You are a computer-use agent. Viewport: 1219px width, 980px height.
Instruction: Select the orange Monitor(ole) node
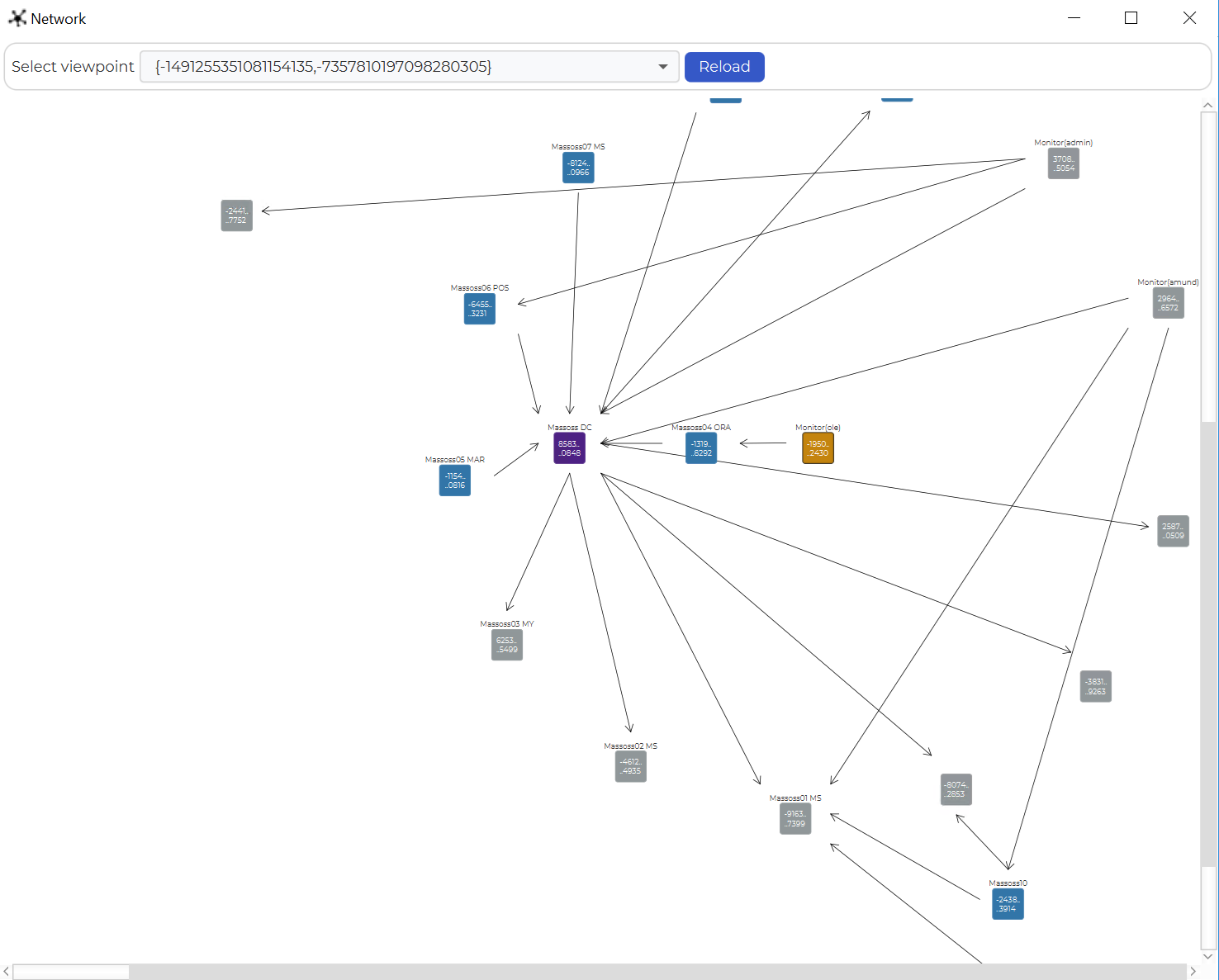pos(818,448)
